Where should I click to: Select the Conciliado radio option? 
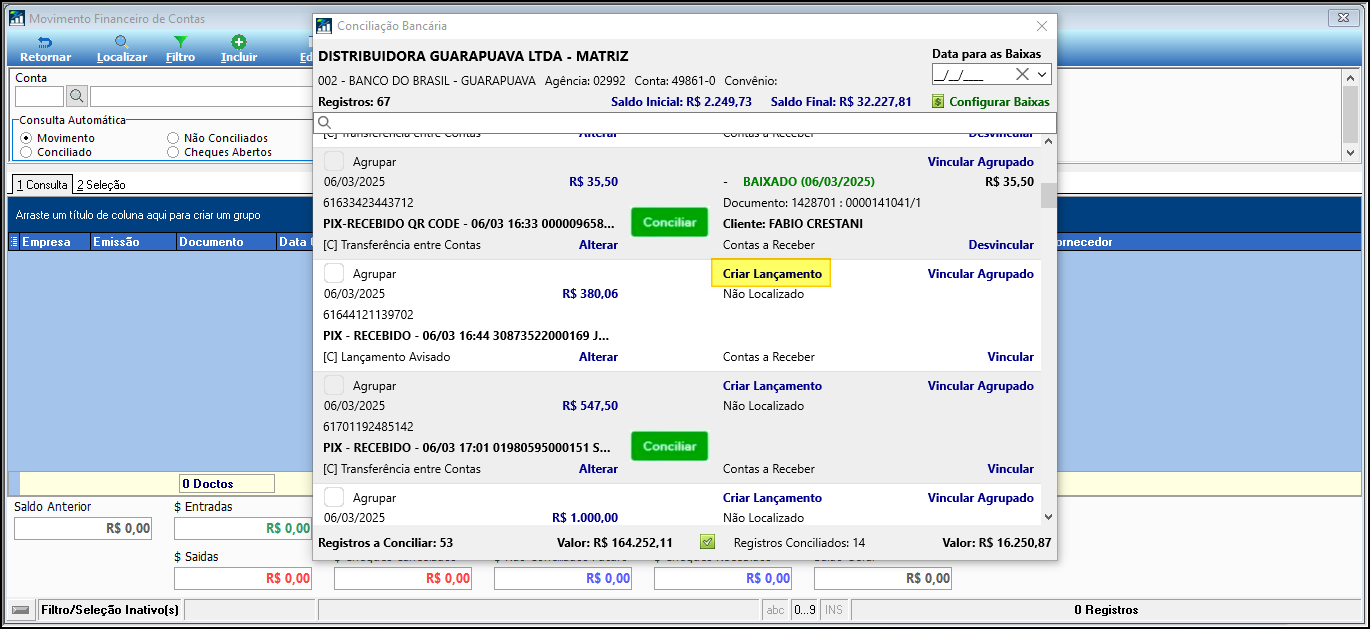click(x=27, y=152)
